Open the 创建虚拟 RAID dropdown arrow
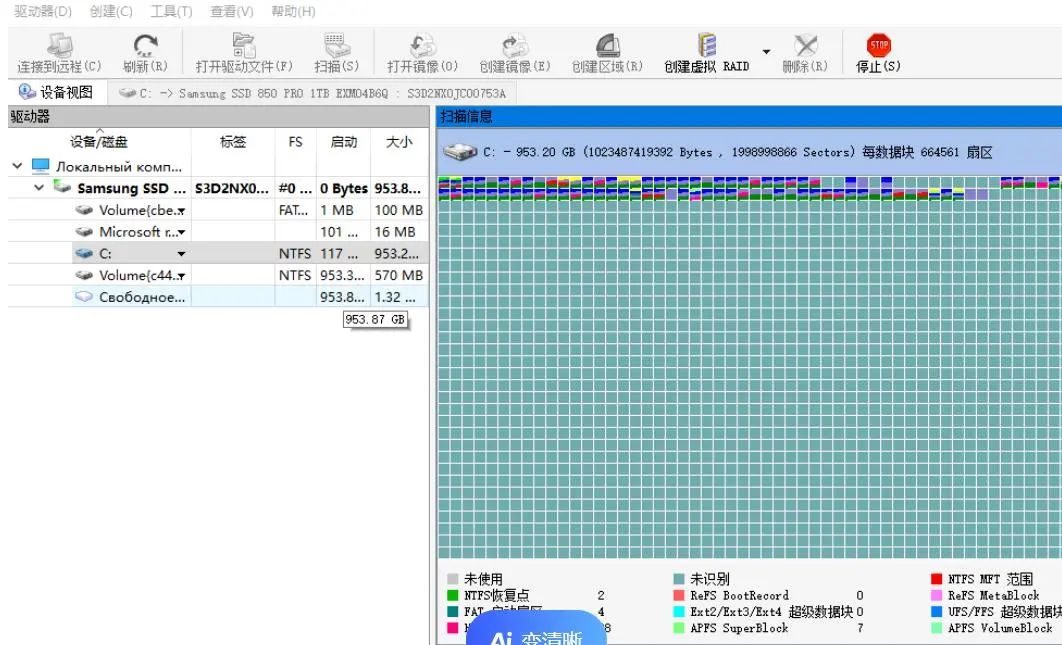 (766, 51)
